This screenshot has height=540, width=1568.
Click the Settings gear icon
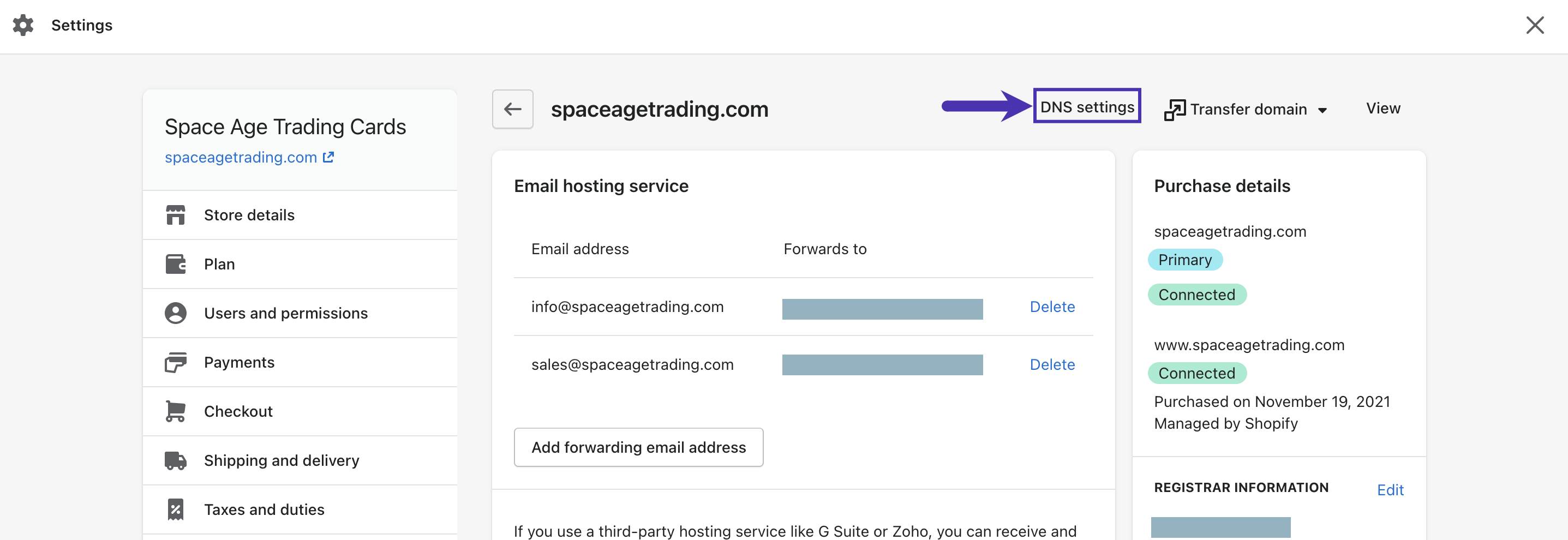pyautogui.click(x=23, y=25)
